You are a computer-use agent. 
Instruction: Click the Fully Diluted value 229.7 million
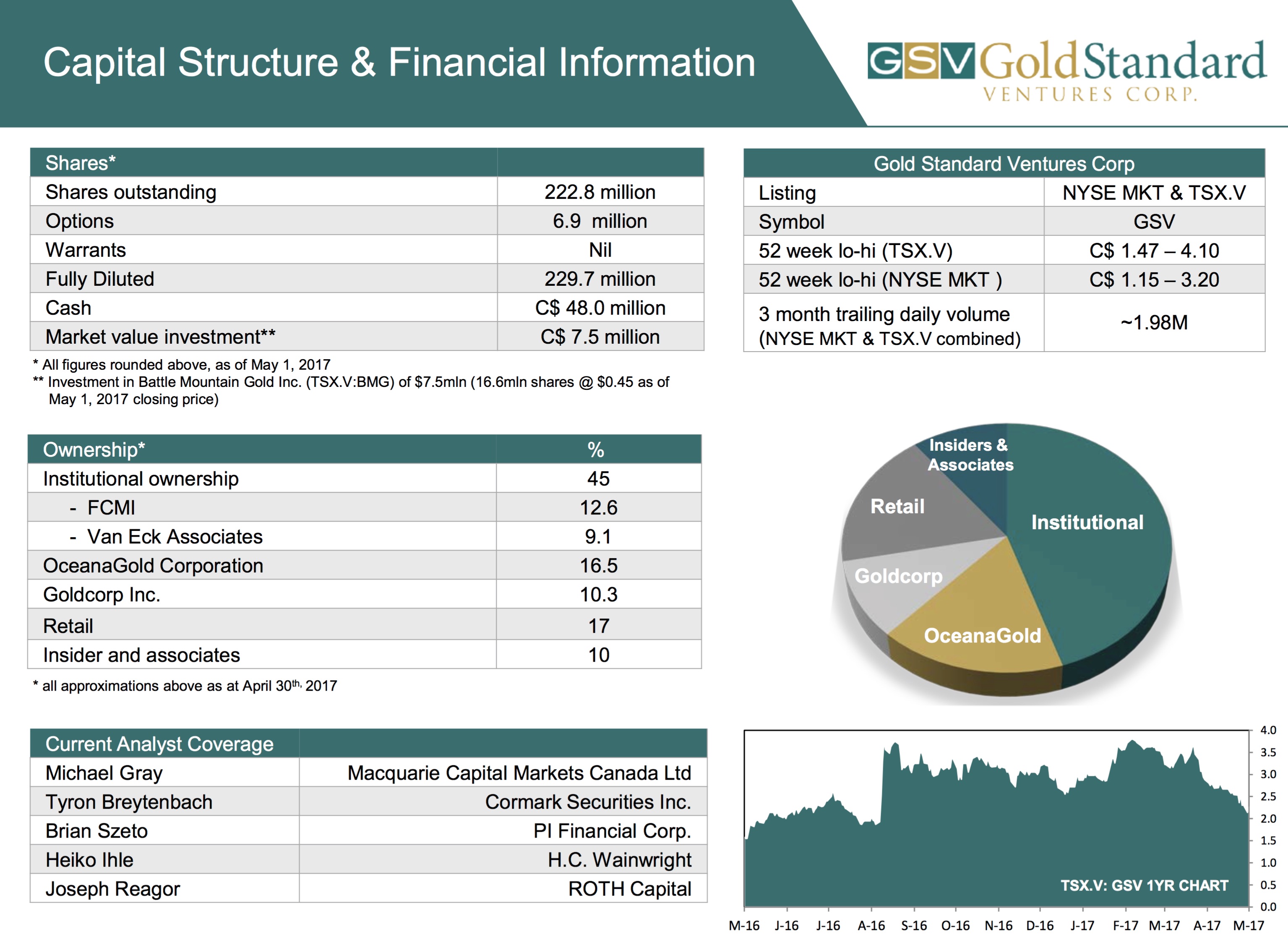tap(600, 279)
